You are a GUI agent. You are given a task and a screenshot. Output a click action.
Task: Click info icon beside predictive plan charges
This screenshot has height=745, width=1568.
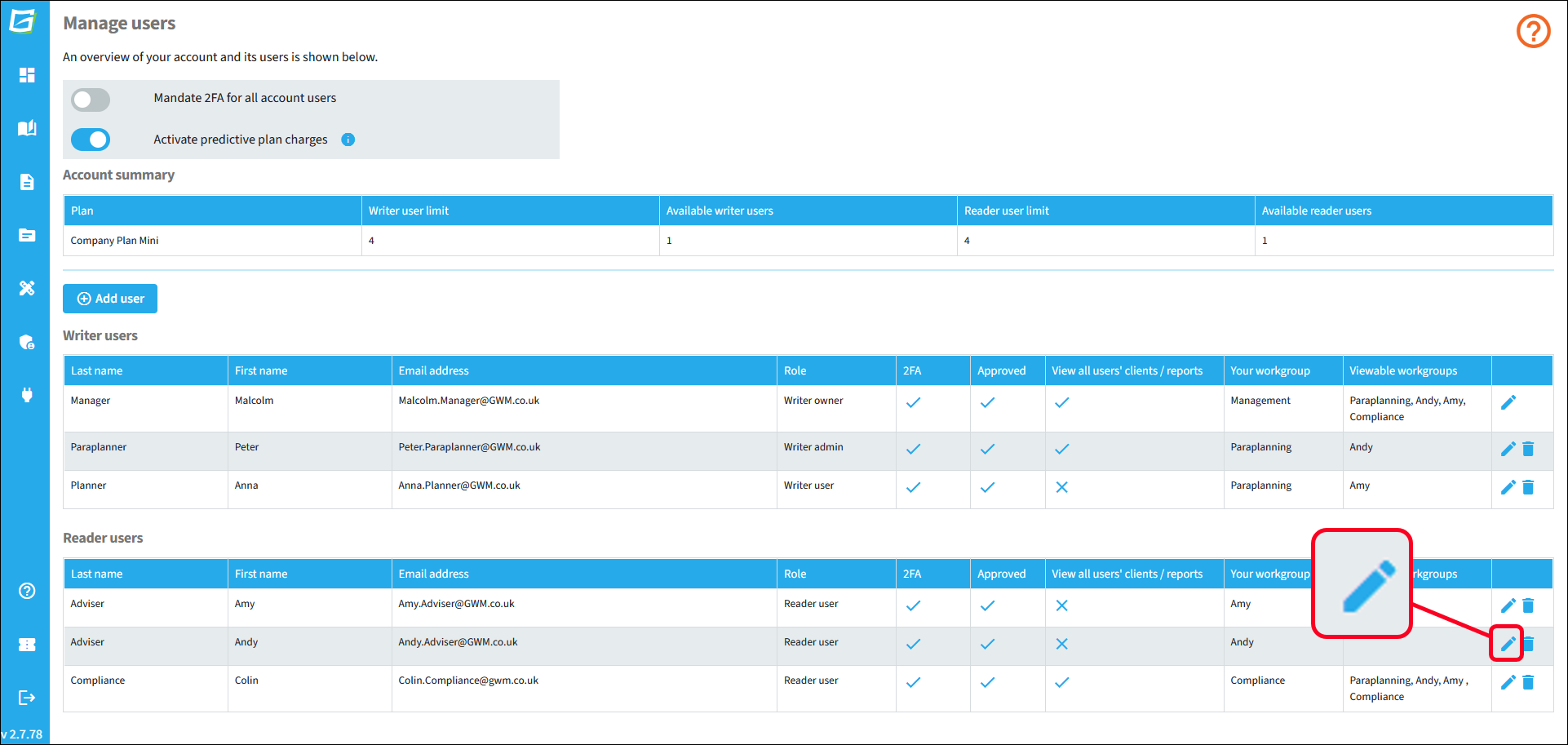tap(348, 140)
